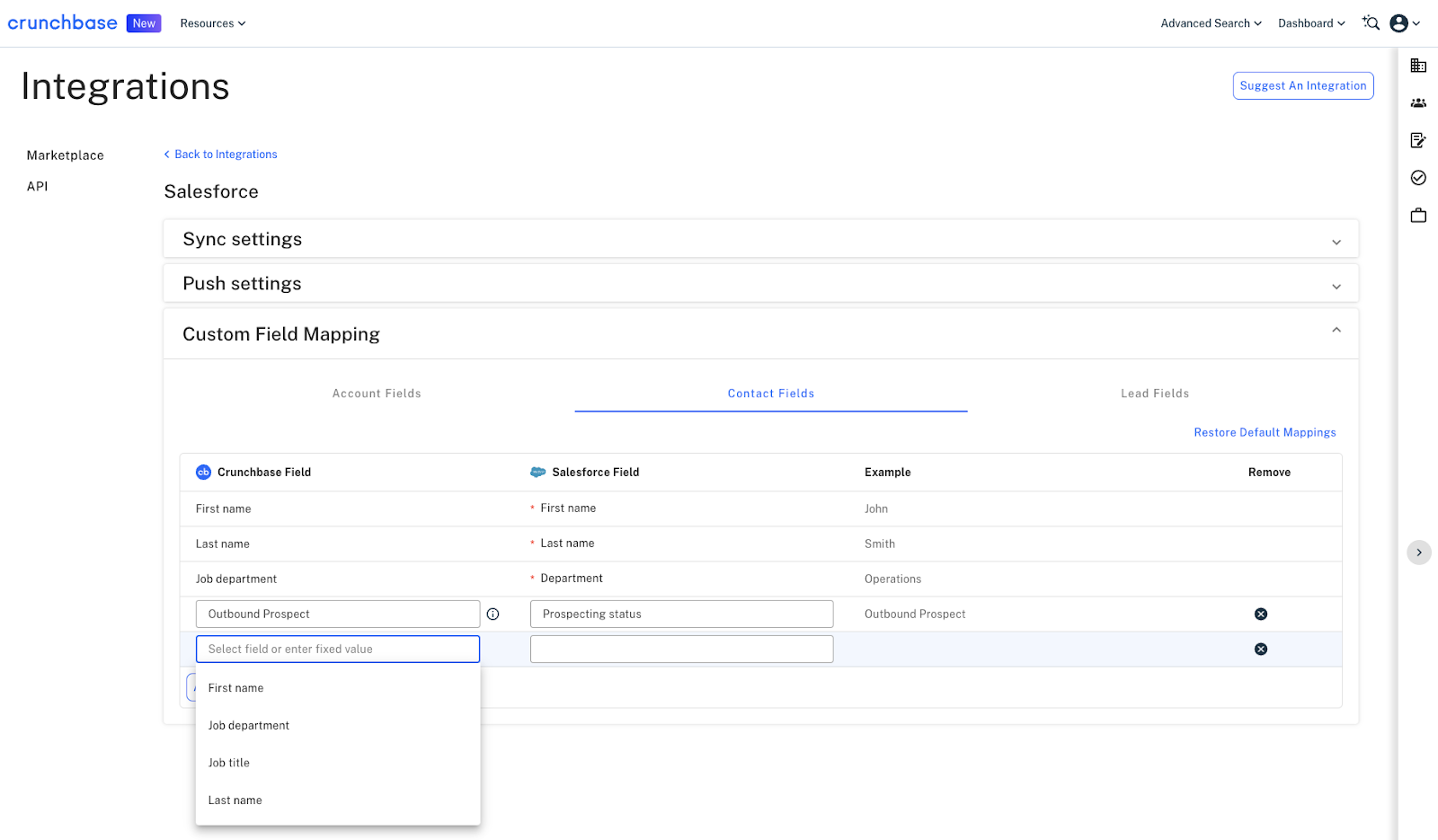Open the briefcase icon in right sidebar

pyautogui.click(x=1418, y=216)
